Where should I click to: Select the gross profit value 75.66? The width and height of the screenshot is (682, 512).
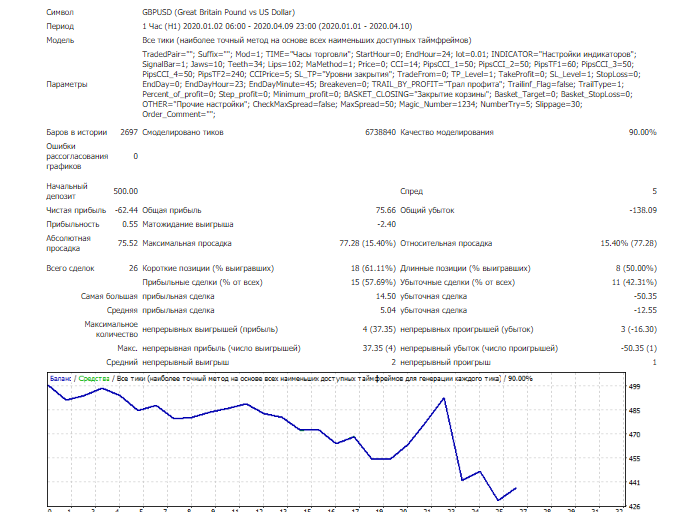pos(386,210)
